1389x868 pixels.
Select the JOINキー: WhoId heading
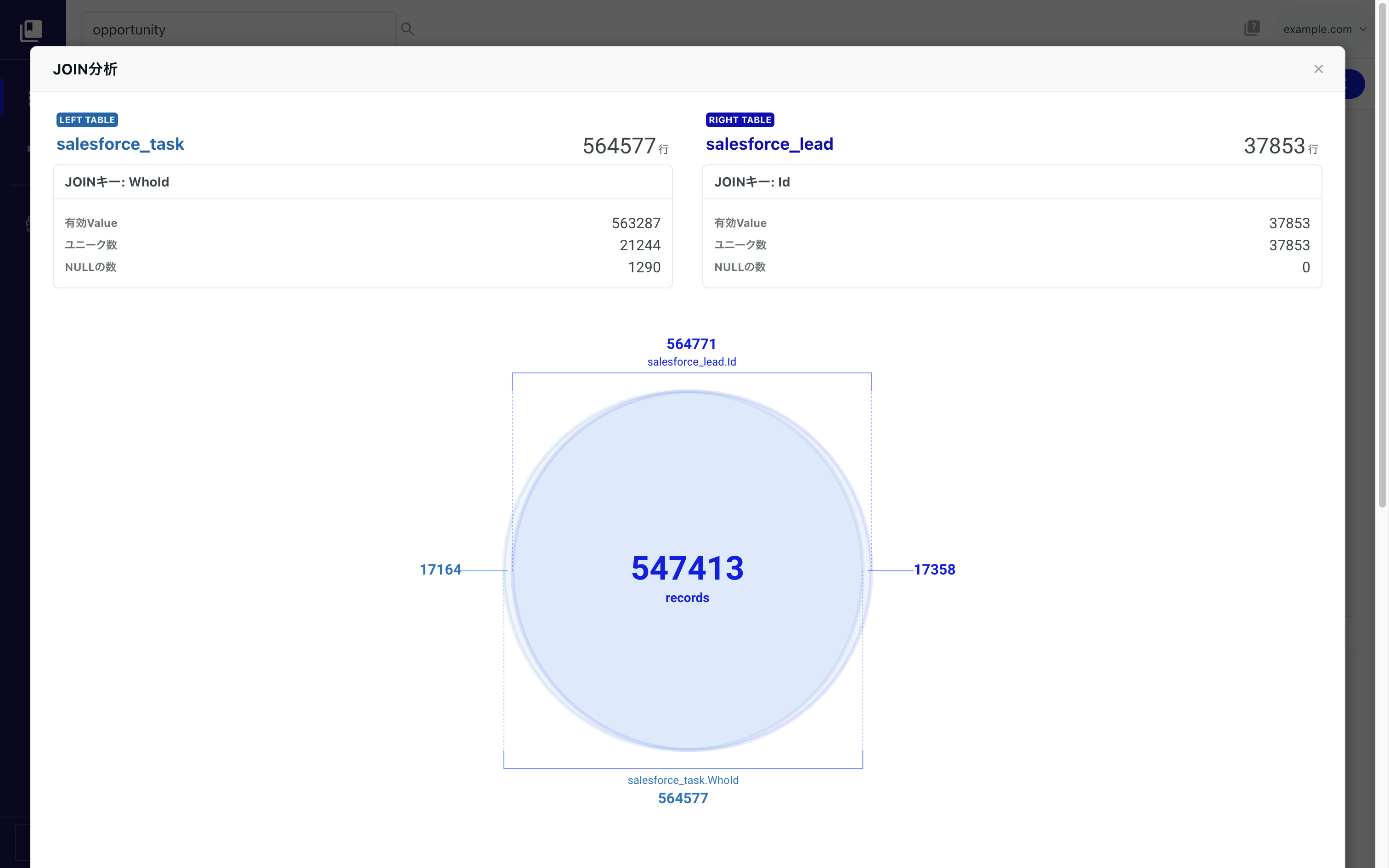click(117, 182)
